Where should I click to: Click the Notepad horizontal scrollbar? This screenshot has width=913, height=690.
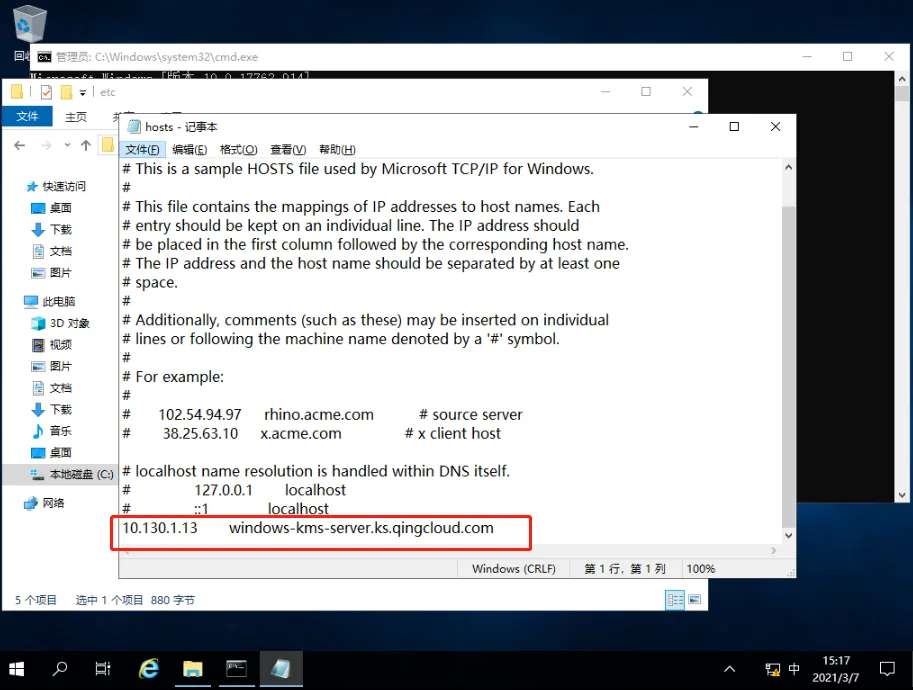[400, 551]
